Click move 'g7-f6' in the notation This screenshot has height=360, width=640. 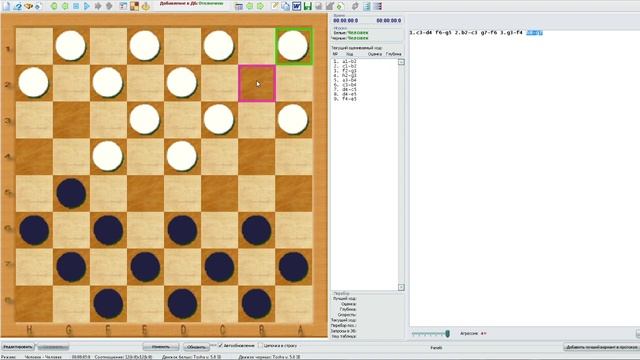[x=489, y=33]
